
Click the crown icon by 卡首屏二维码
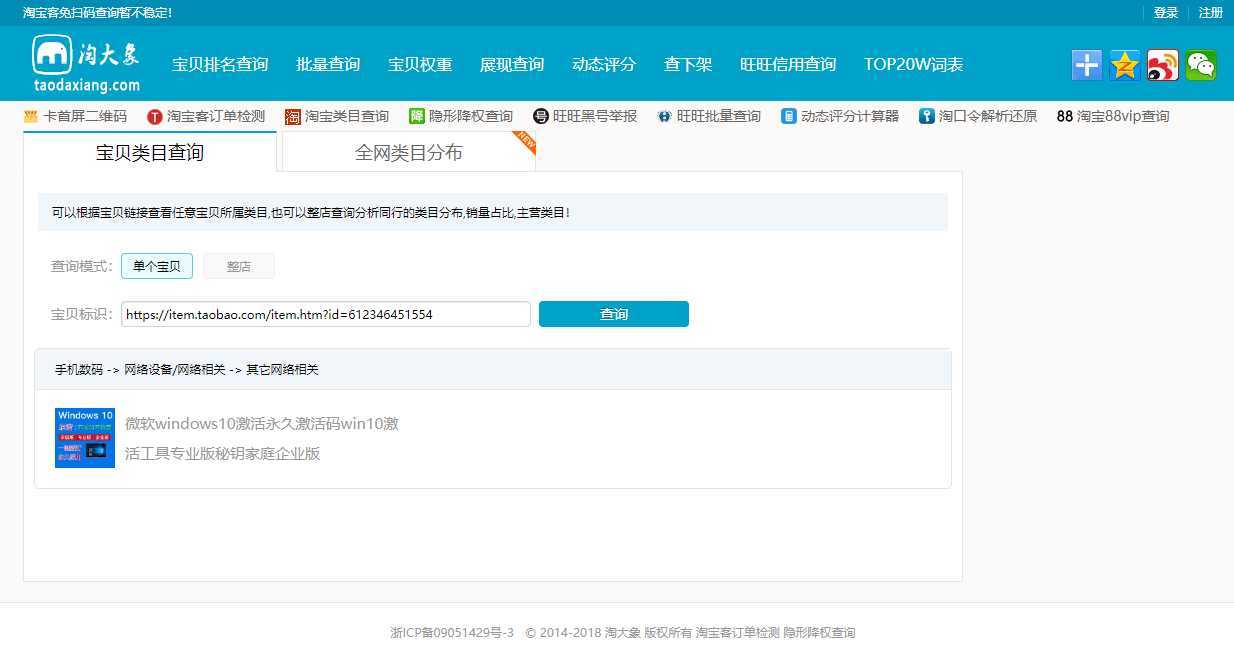[31, 116]
